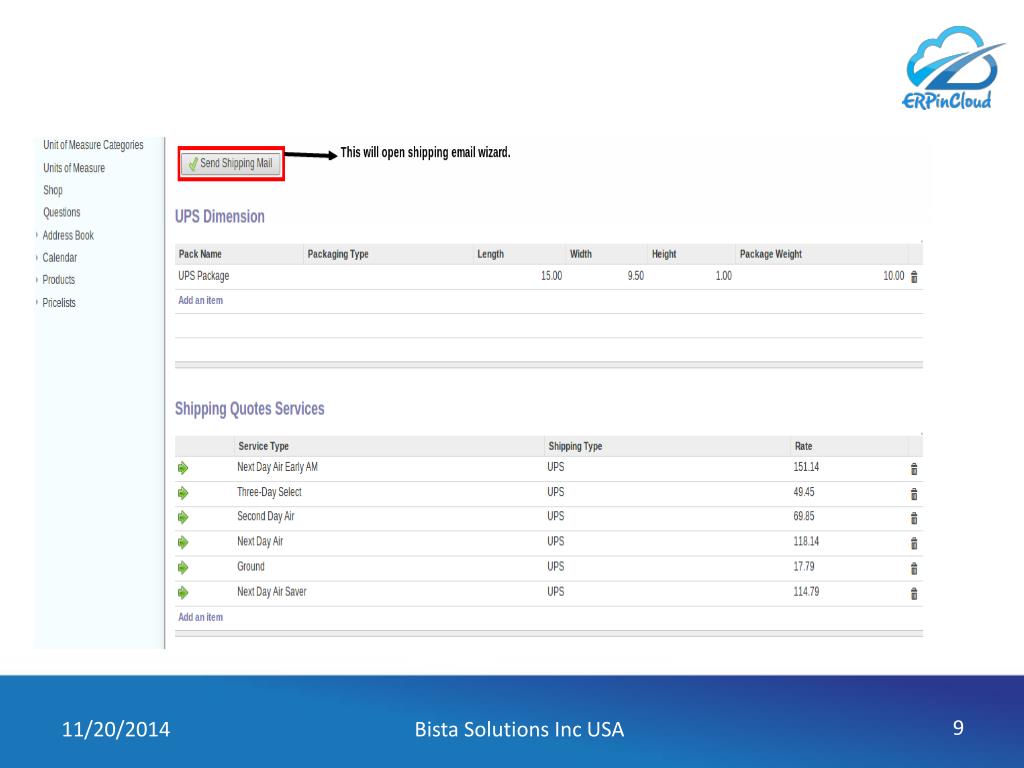Select Ground service green arrow
This screenshot has height=768, width=1024.
coord(183,568)
